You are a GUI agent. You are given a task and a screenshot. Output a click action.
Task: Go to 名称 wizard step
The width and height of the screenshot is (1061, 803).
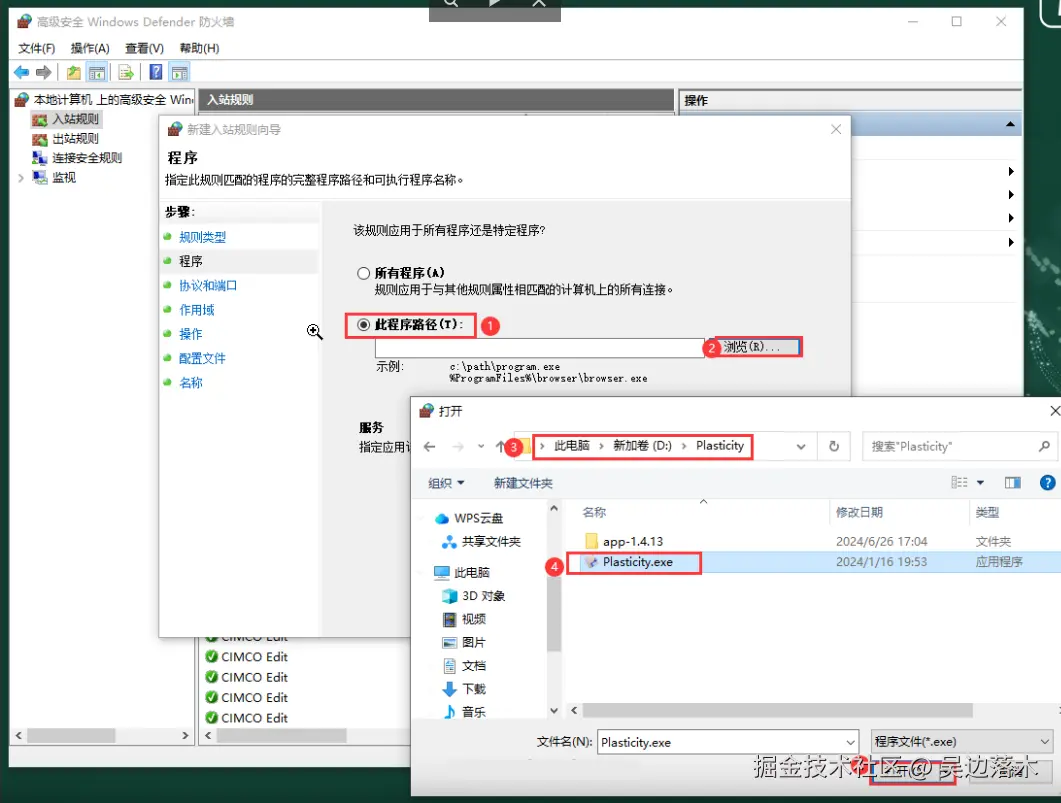tap(190, 383)
